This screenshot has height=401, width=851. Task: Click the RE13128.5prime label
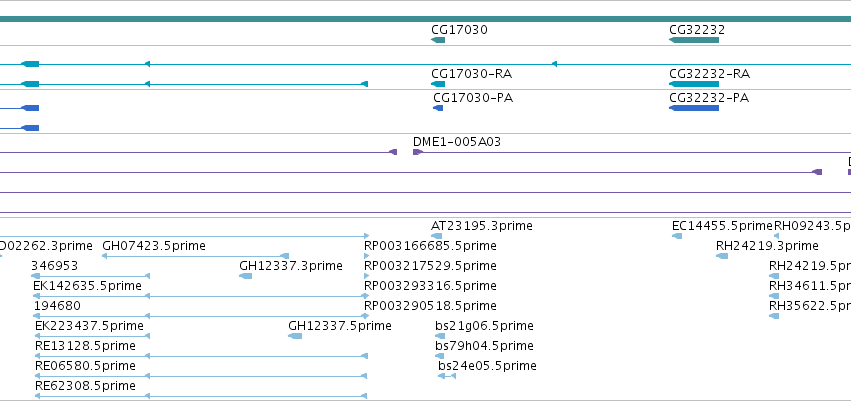point(85,346)
